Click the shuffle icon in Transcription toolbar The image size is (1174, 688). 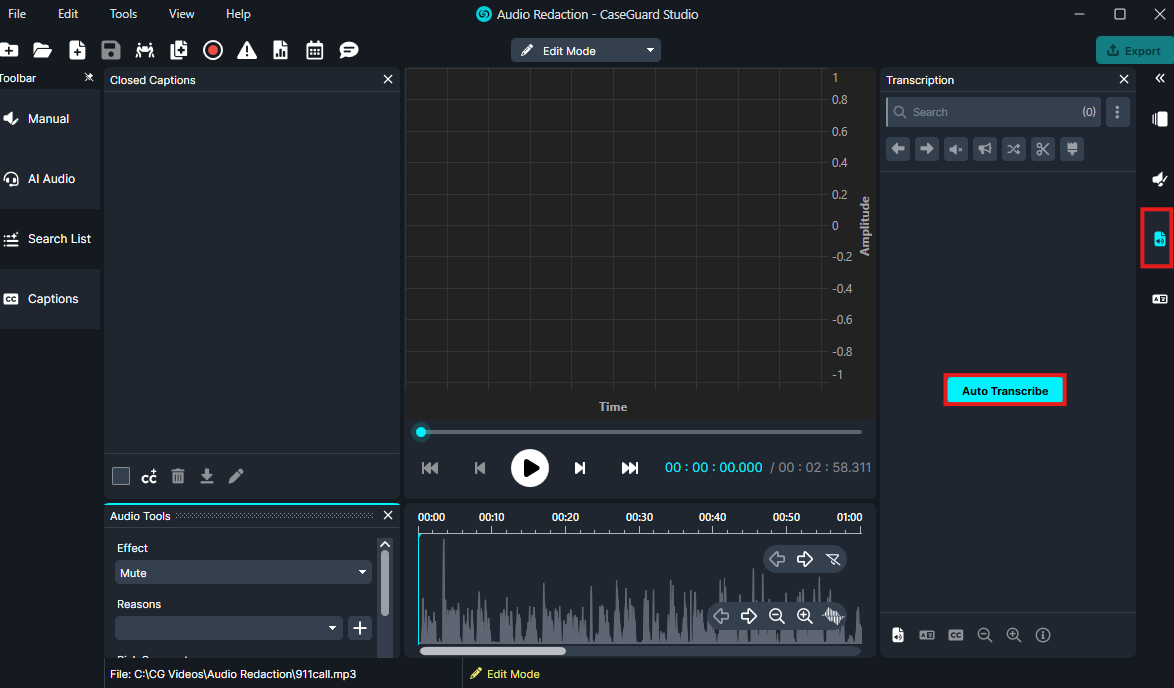(1014, 149)
